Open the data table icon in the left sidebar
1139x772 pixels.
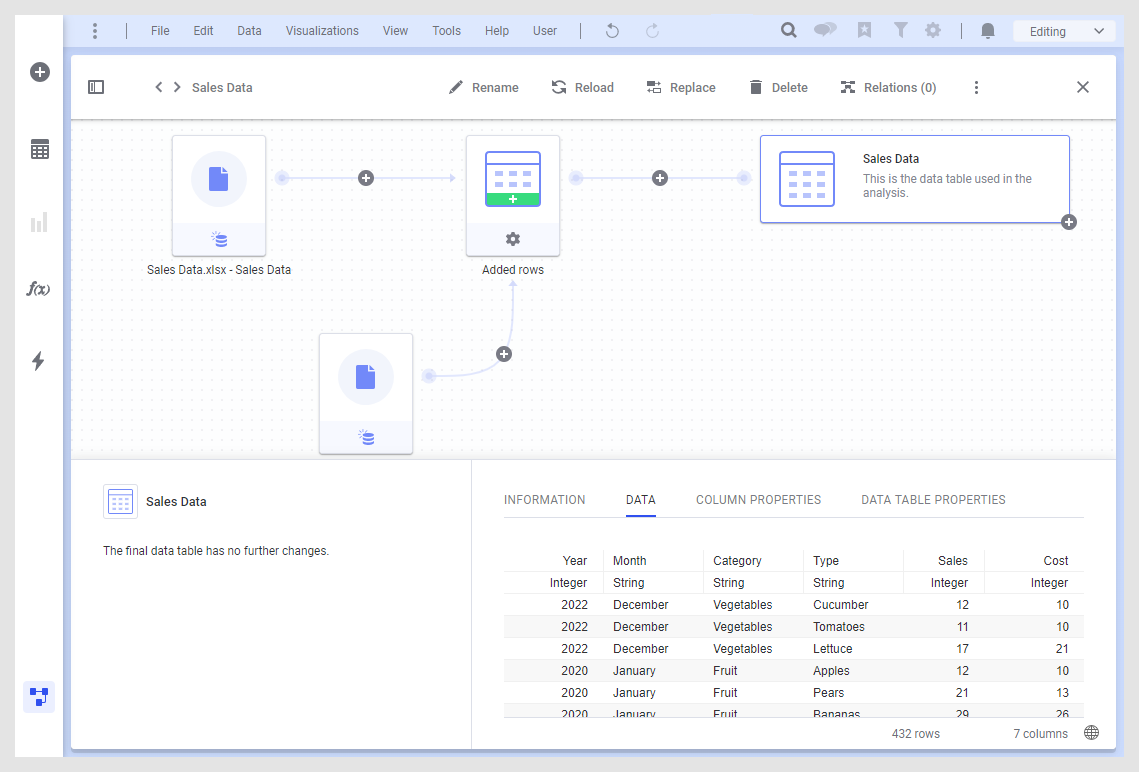(40, 150)
